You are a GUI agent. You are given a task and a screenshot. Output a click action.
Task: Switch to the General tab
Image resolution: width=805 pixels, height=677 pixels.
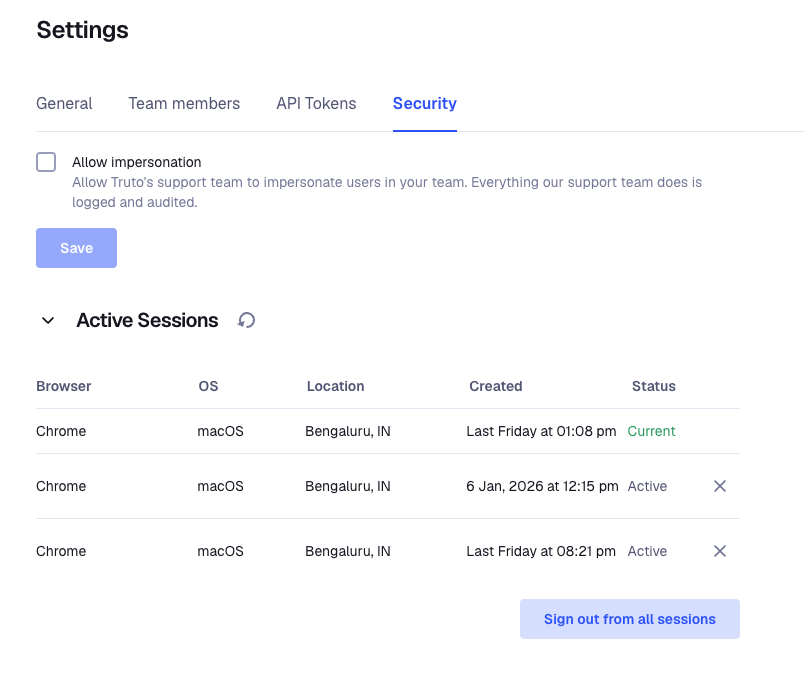pyautogui.click(x=64, y=103)
